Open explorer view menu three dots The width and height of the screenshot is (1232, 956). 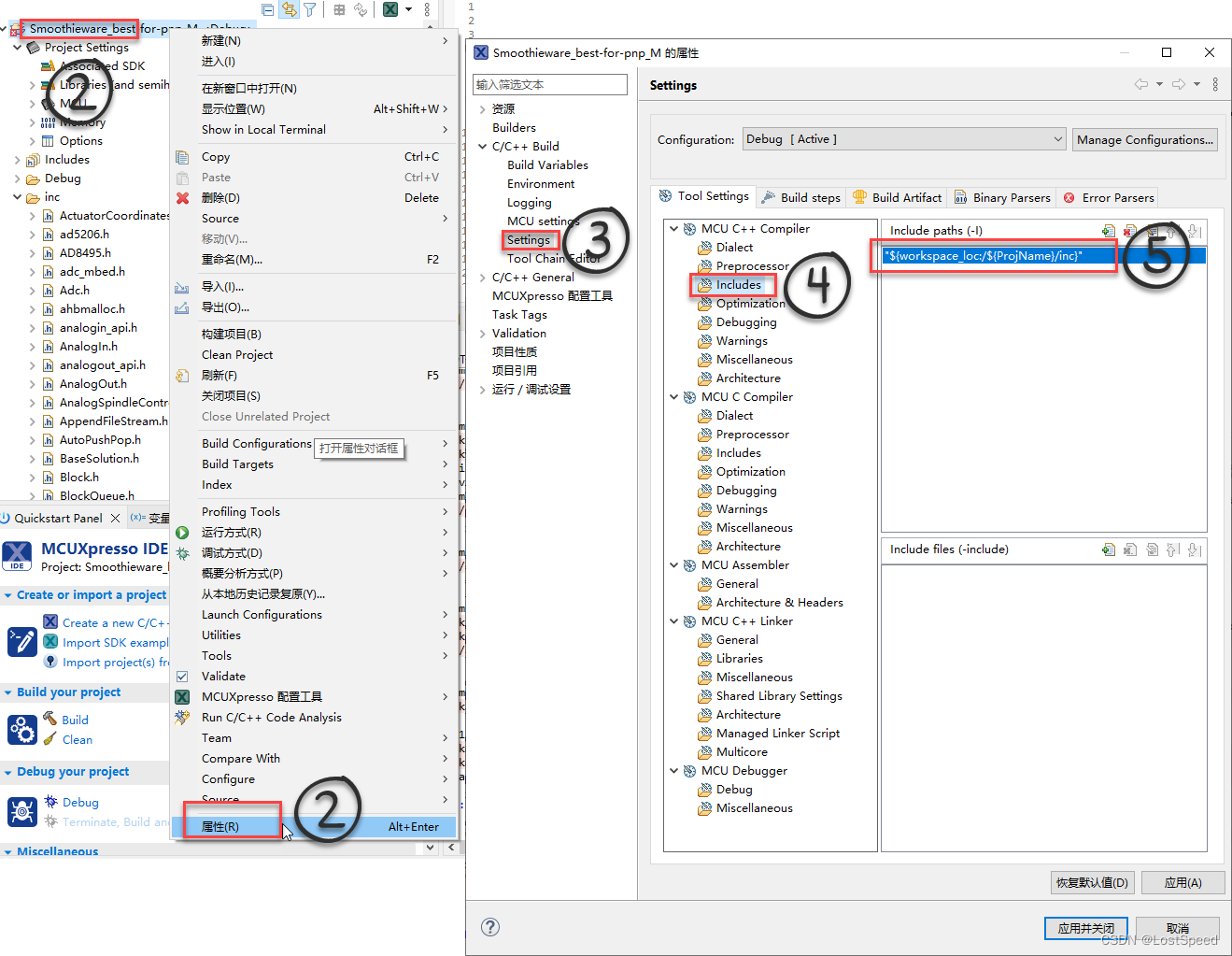point(428,9)
